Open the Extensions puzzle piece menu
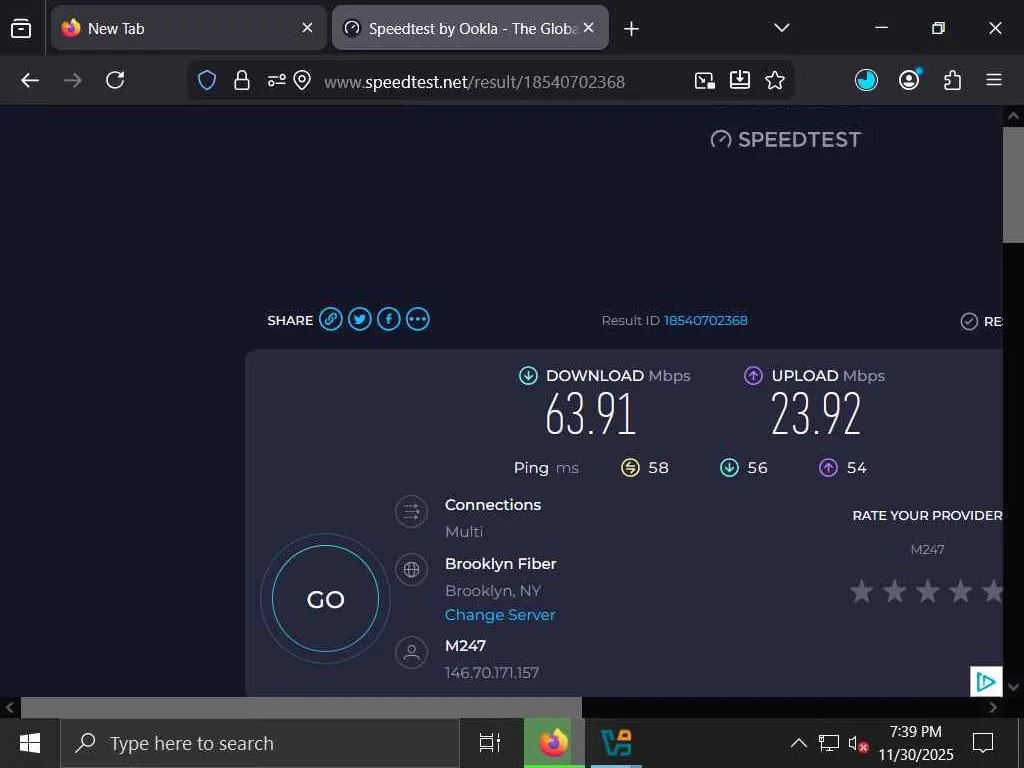 952,80
